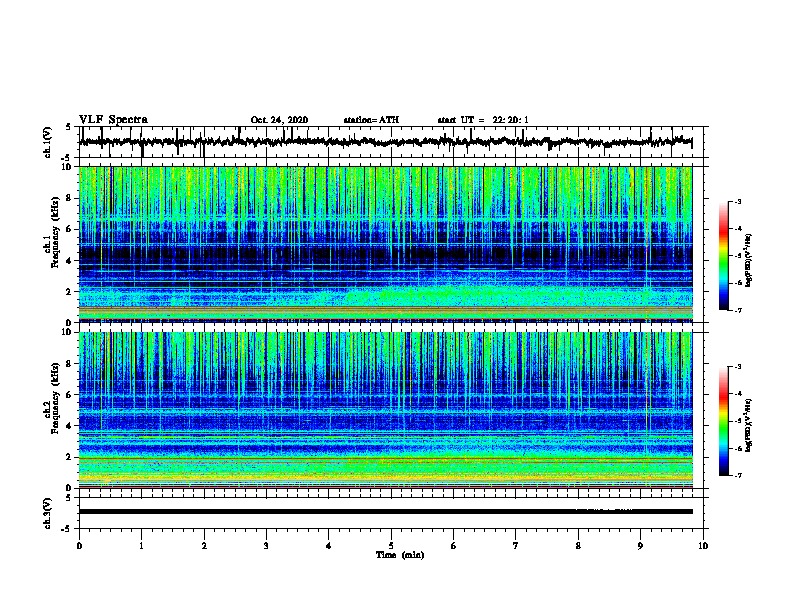The height and width of the screenshot is (612, 792).
Task: Click the ch.1 PSD color scale bar
Action: 724,256
